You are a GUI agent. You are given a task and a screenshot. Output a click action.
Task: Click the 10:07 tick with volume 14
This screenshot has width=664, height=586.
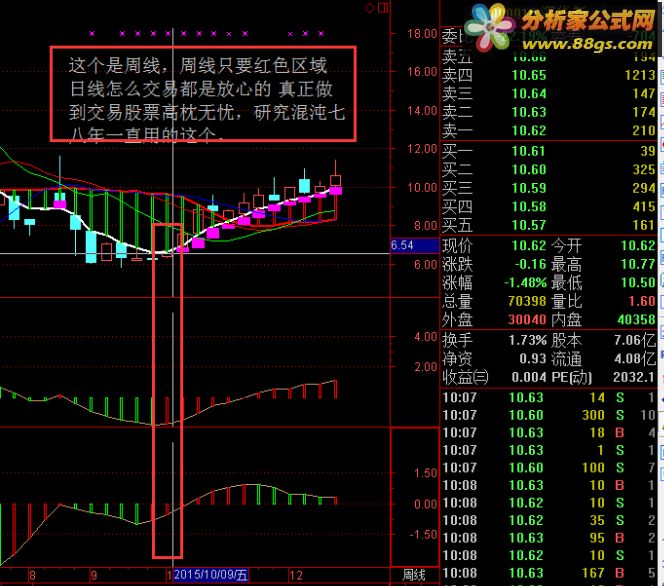pos(549,398)
